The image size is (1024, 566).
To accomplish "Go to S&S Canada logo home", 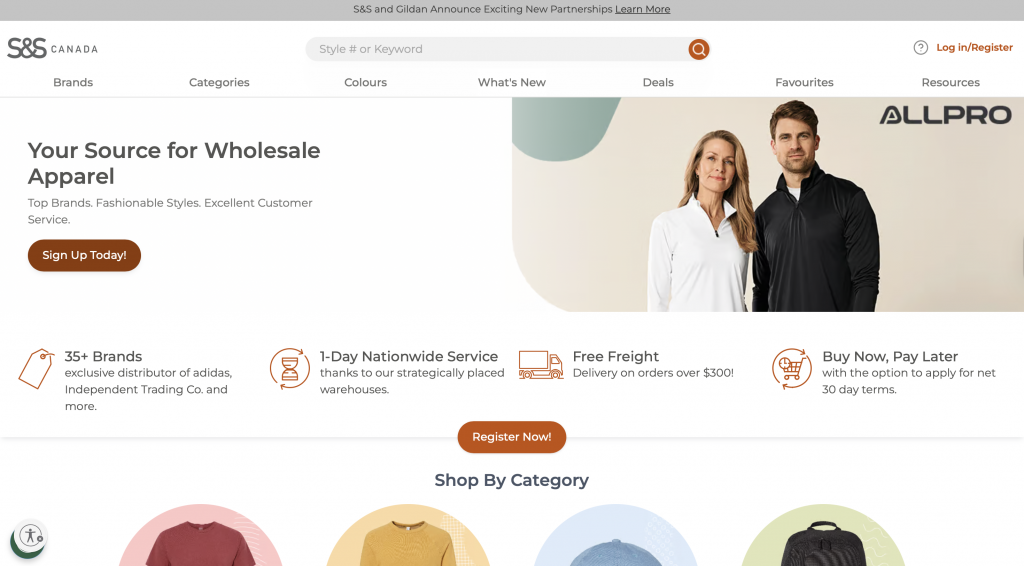I will click(x=52, y=48).
